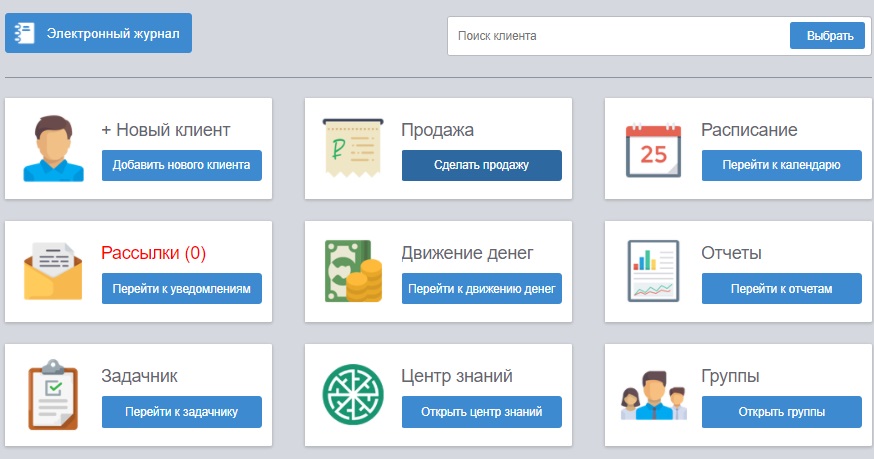The image size is (874, 459).
Task: Click the envelope mailing icon
Action: point(53,272)
